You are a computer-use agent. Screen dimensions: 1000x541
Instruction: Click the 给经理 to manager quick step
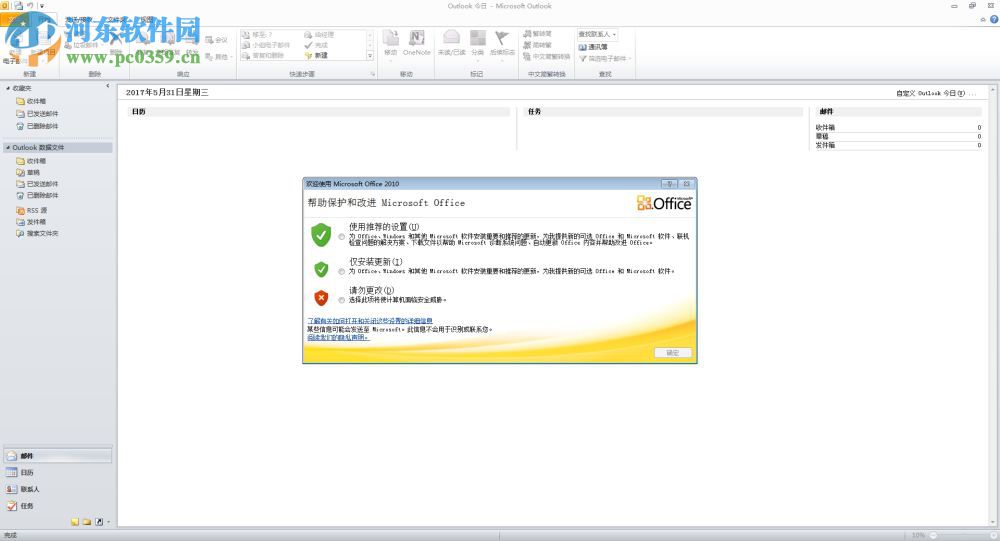(x=319, y=35)
